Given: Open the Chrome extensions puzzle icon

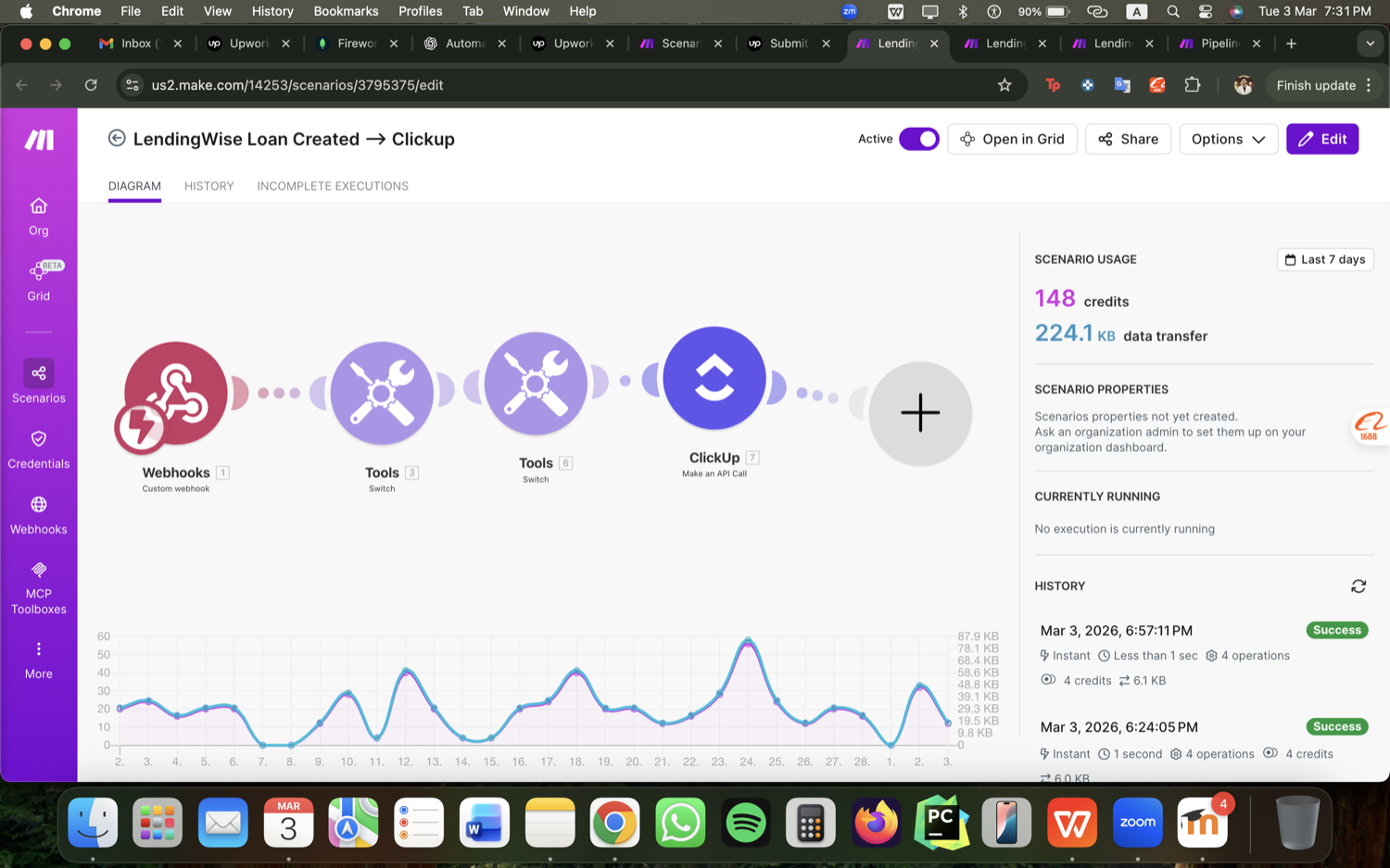Looking at the screenshot, I should click(1193, 85).
